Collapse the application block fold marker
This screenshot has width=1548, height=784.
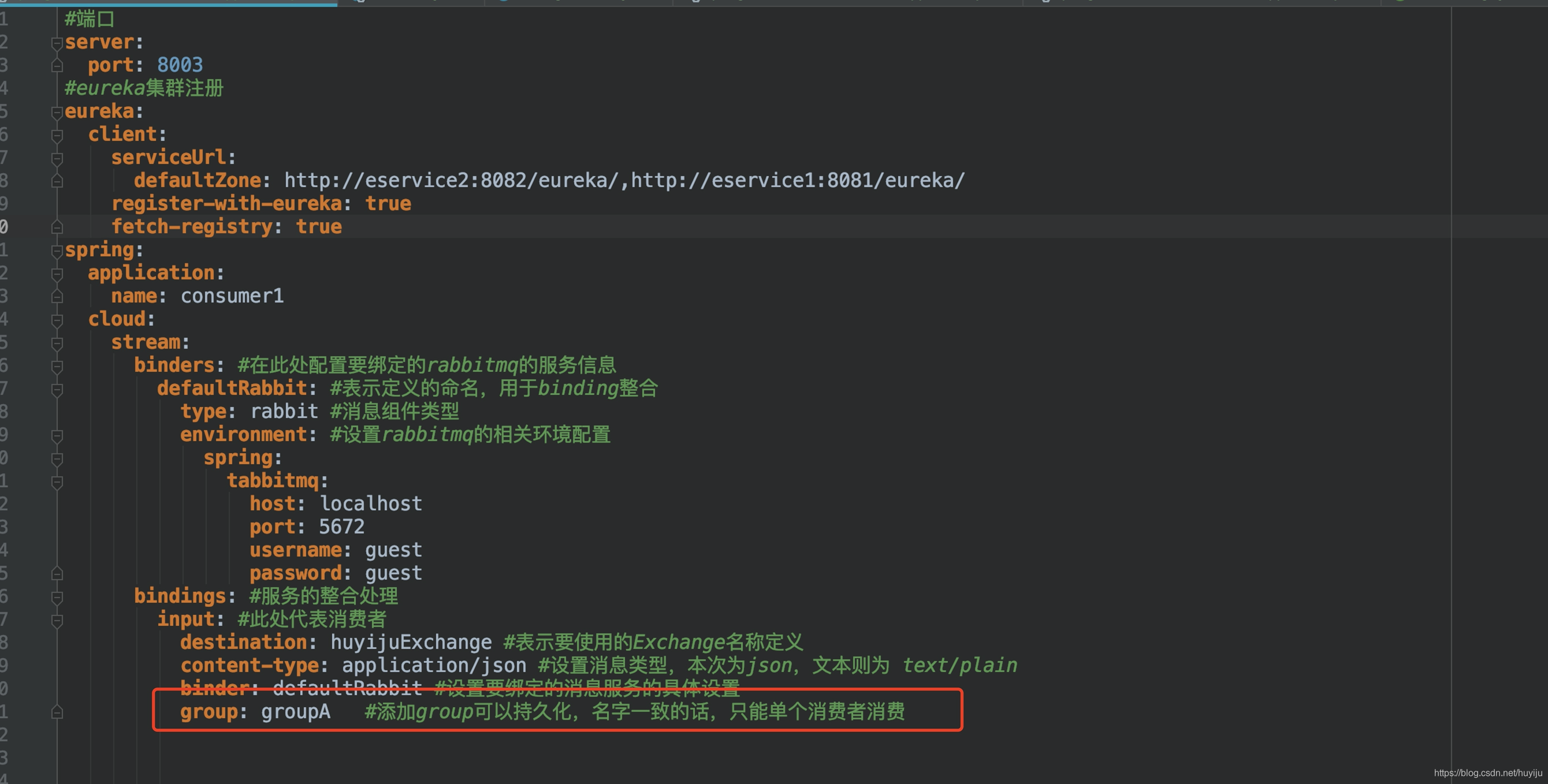(x=57, y=274)
